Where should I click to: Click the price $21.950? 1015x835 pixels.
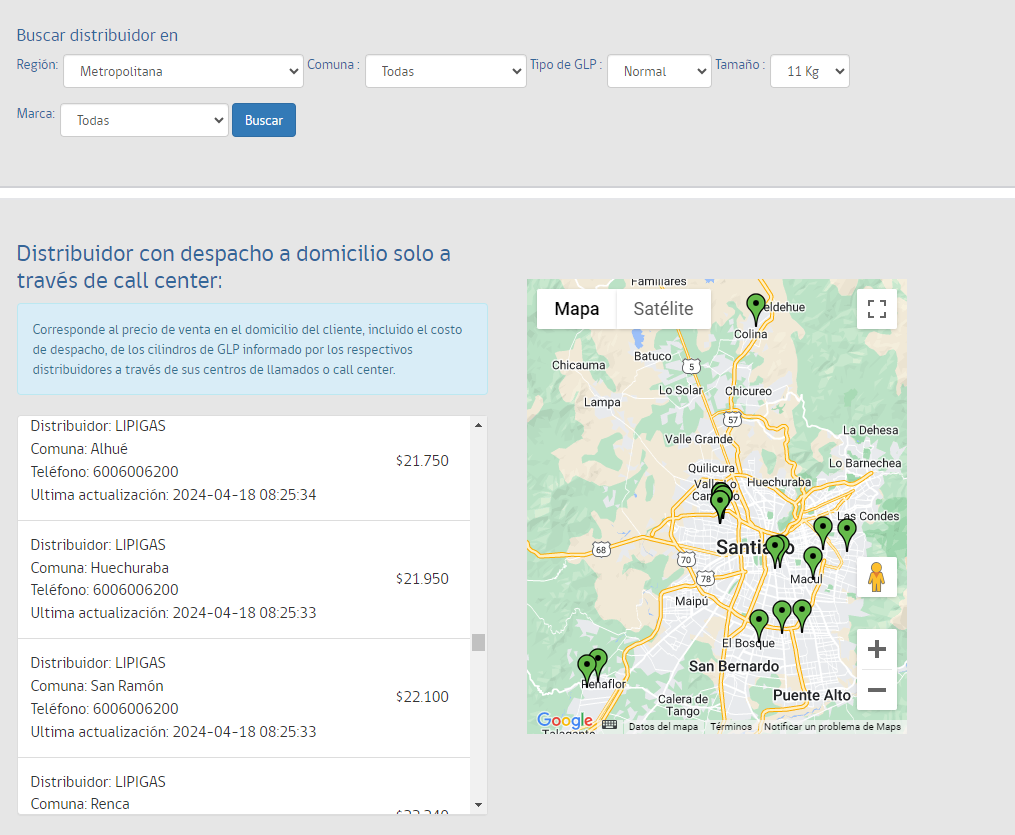click(422, 579)
